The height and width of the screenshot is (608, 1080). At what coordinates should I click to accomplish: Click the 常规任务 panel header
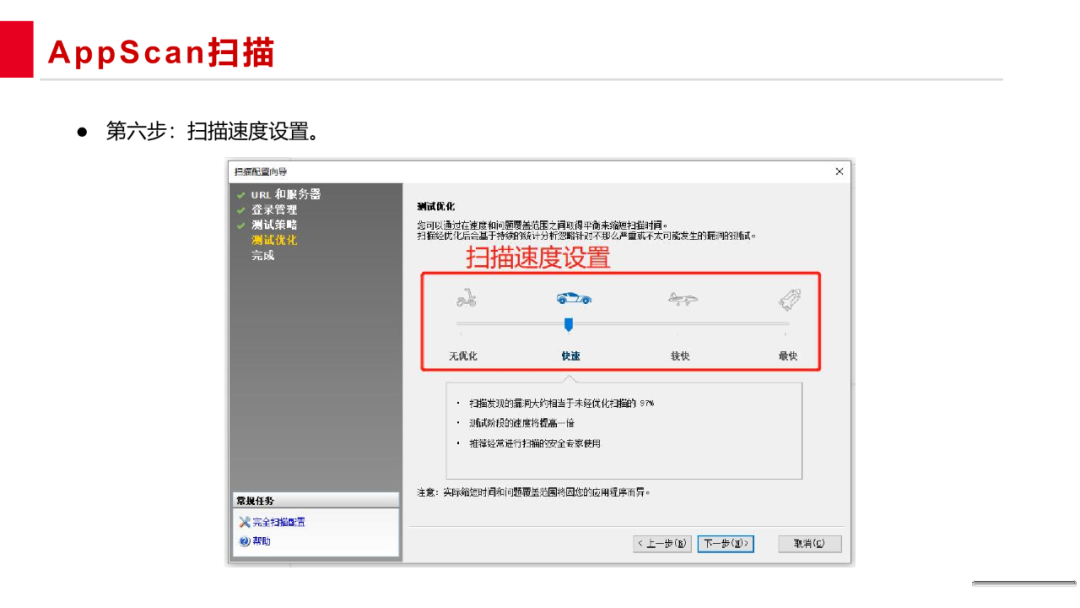[x=316, y=501]
